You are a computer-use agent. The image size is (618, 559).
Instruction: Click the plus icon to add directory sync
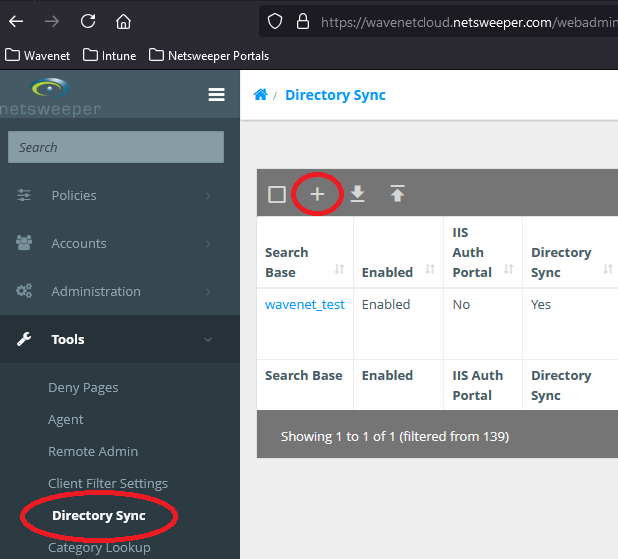click(x=317, y=194)
